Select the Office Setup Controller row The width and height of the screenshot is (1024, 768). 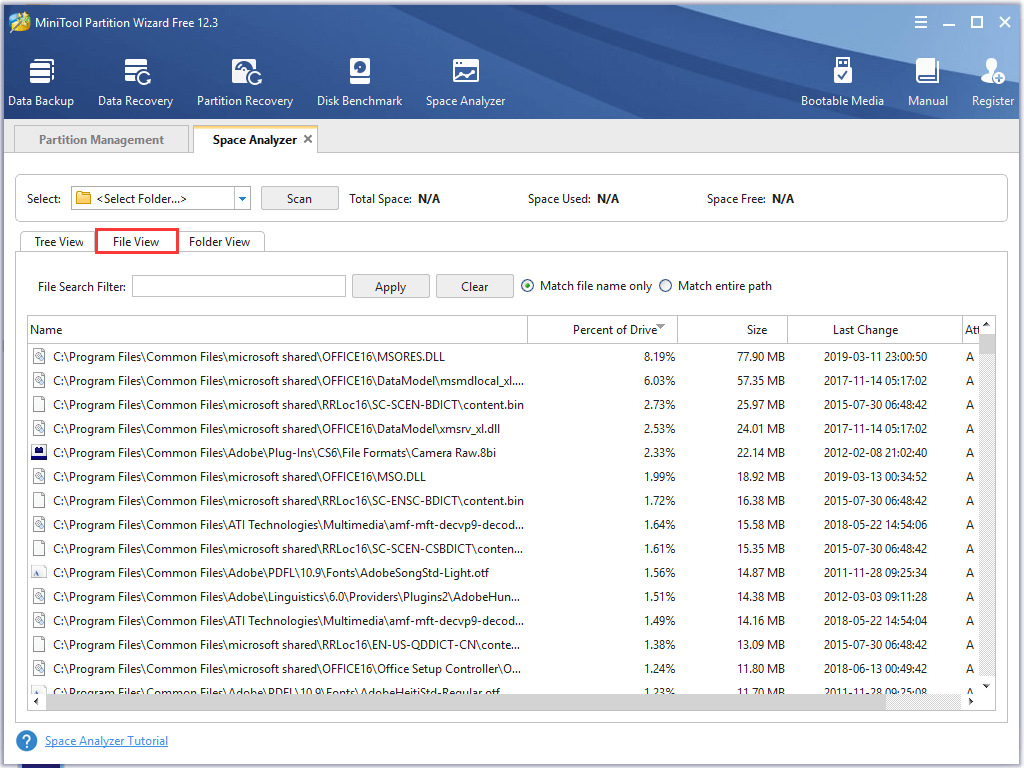(503, 669)
